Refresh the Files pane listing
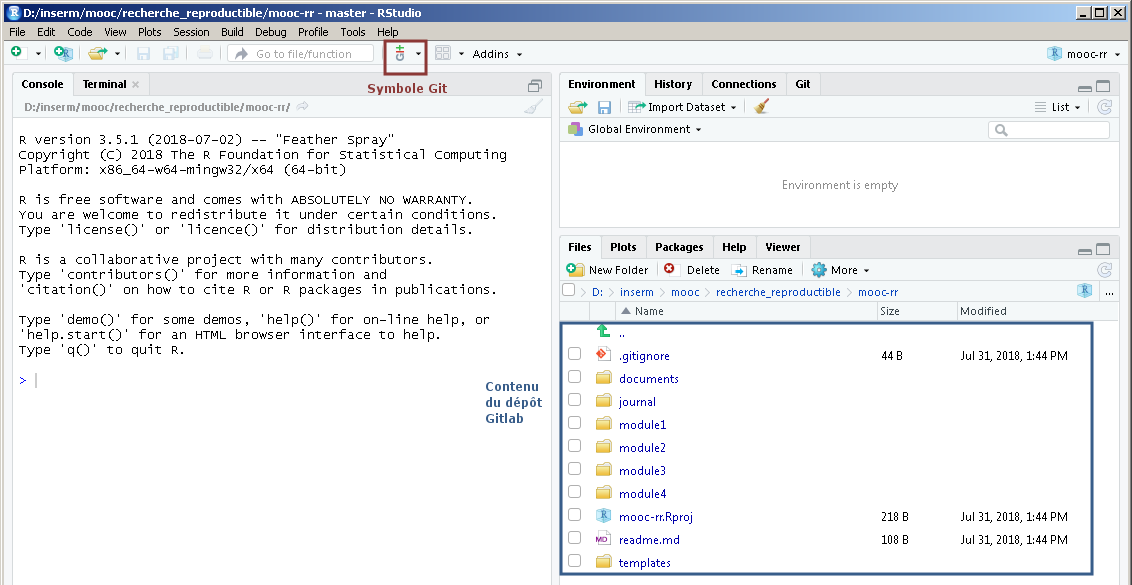 tap(1104, 270)
